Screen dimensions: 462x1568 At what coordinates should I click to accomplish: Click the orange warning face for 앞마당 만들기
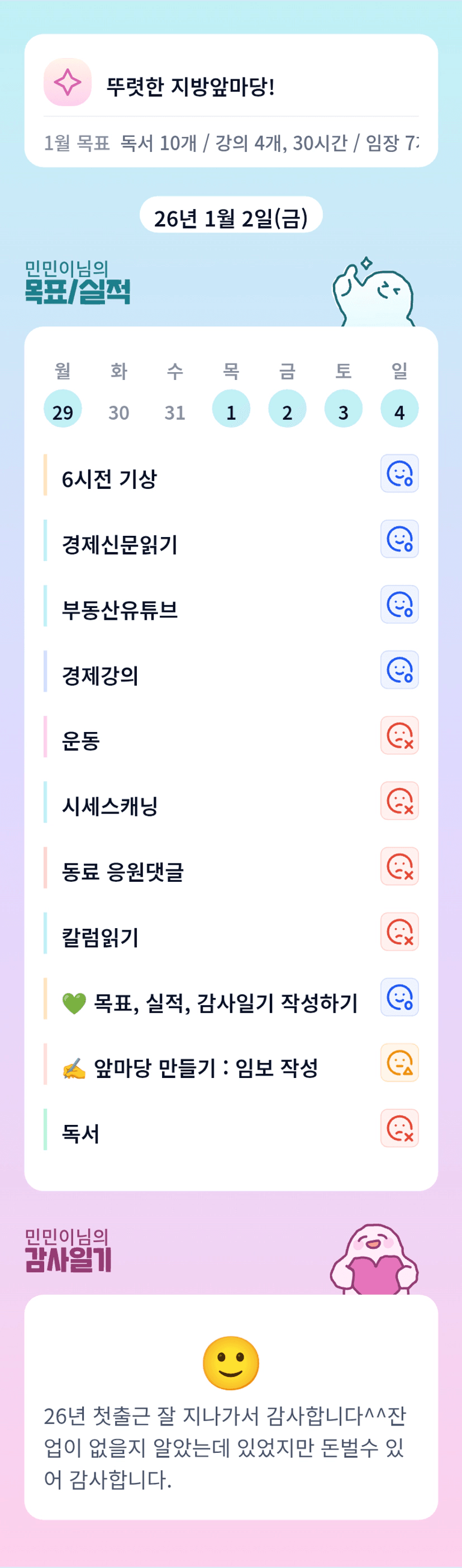399,1063
